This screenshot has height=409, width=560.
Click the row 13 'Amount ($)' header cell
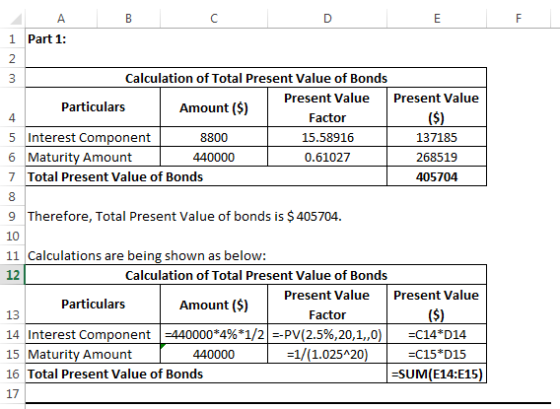(214, 304)
